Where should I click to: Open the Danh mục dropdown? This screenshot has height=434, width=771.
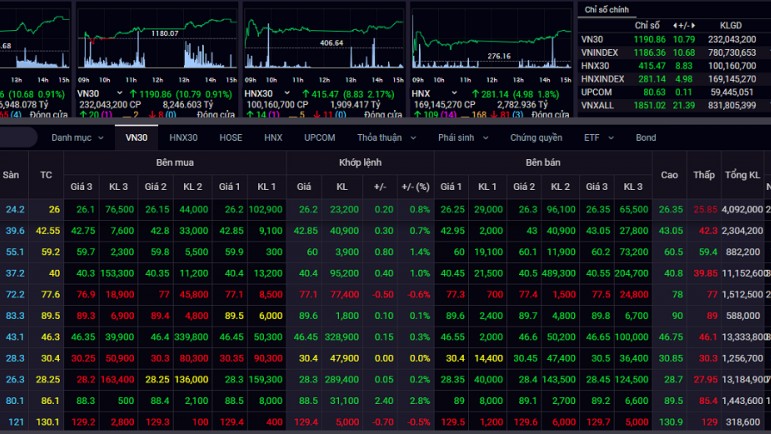tap(77, 137)
